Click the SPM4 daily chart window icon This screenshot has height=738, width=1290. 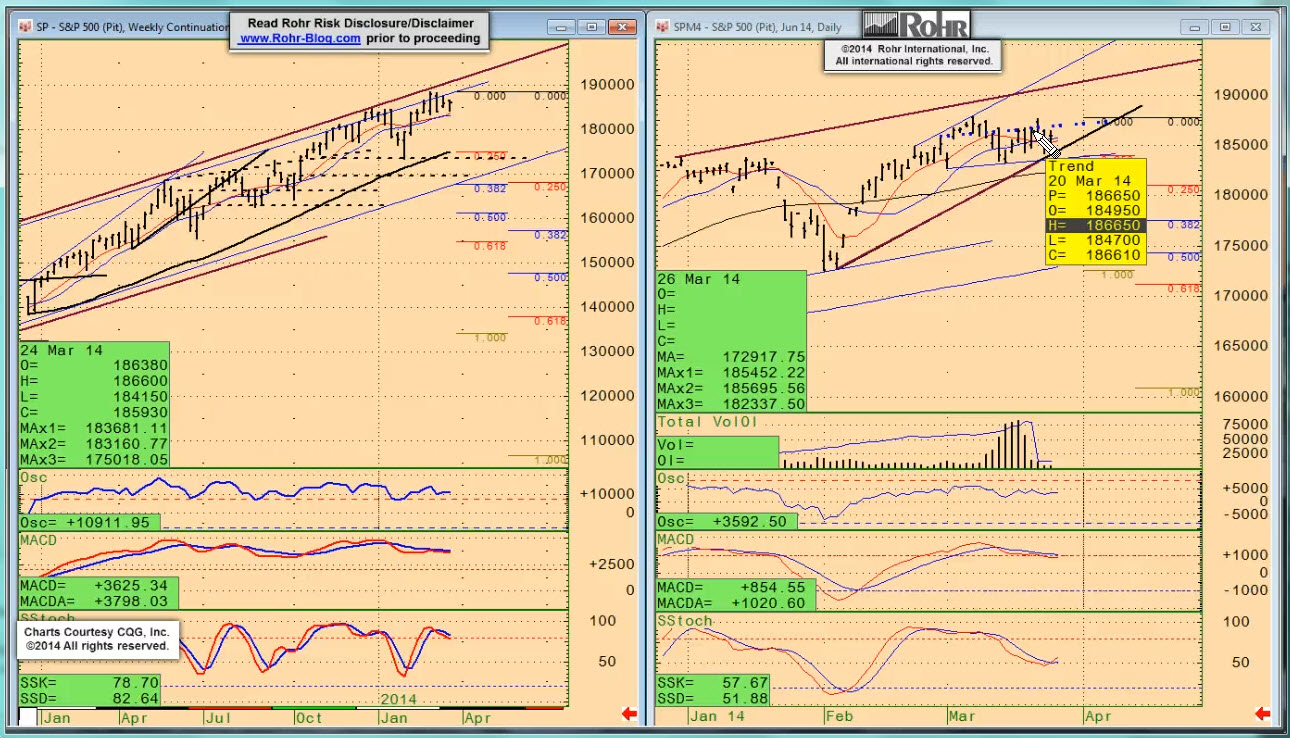click(662, 27)
